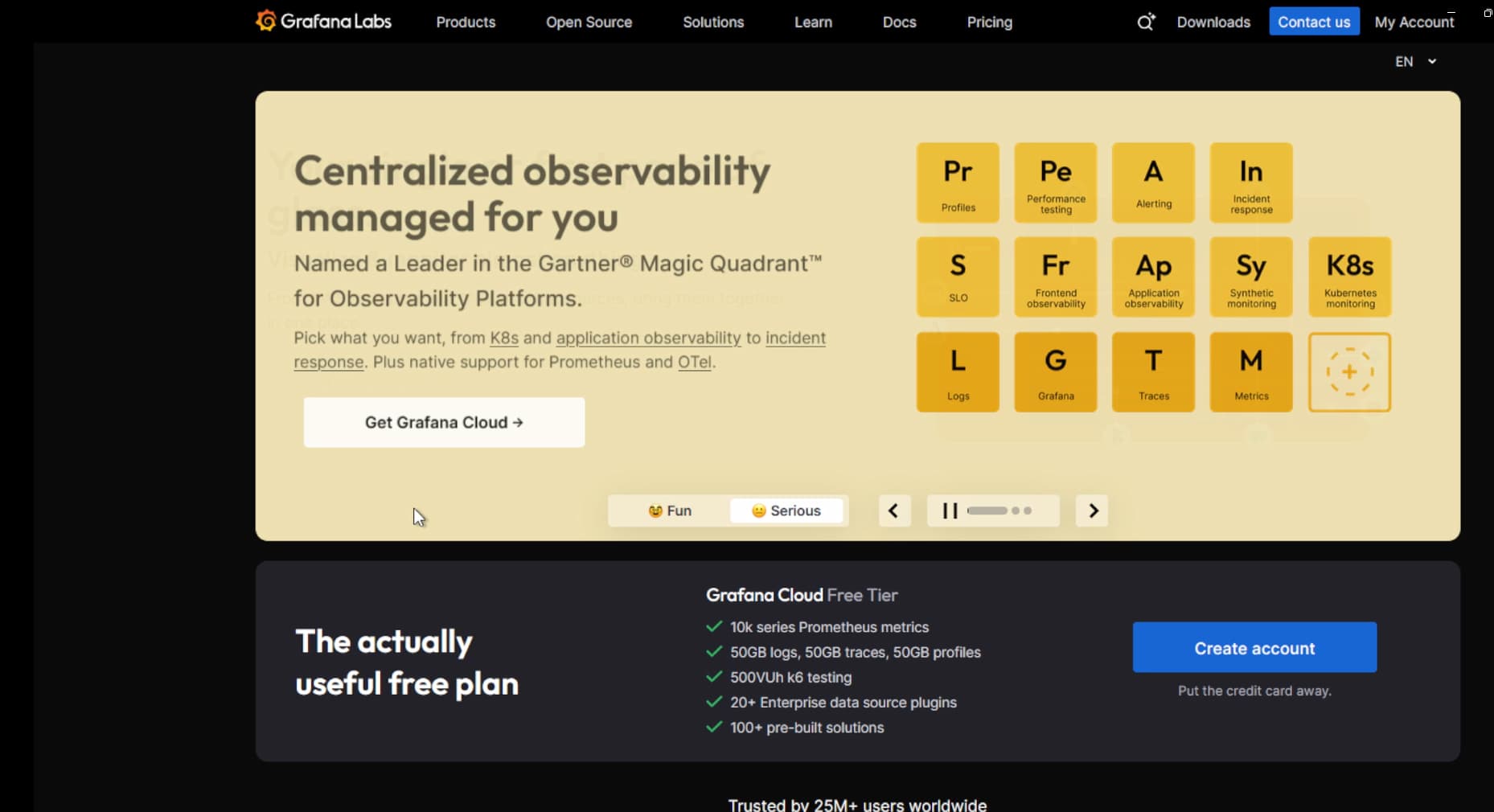Open the search sparkle icon

tap(1146, 22)
